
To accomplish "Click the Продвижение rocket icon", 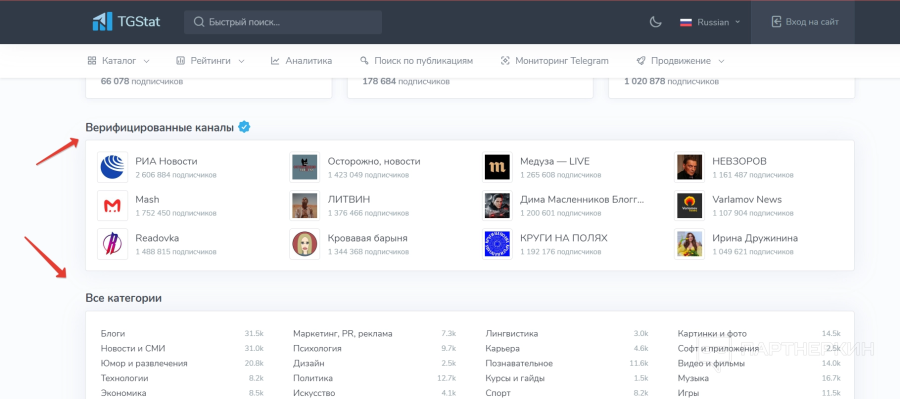I will (x=641, y=60).
